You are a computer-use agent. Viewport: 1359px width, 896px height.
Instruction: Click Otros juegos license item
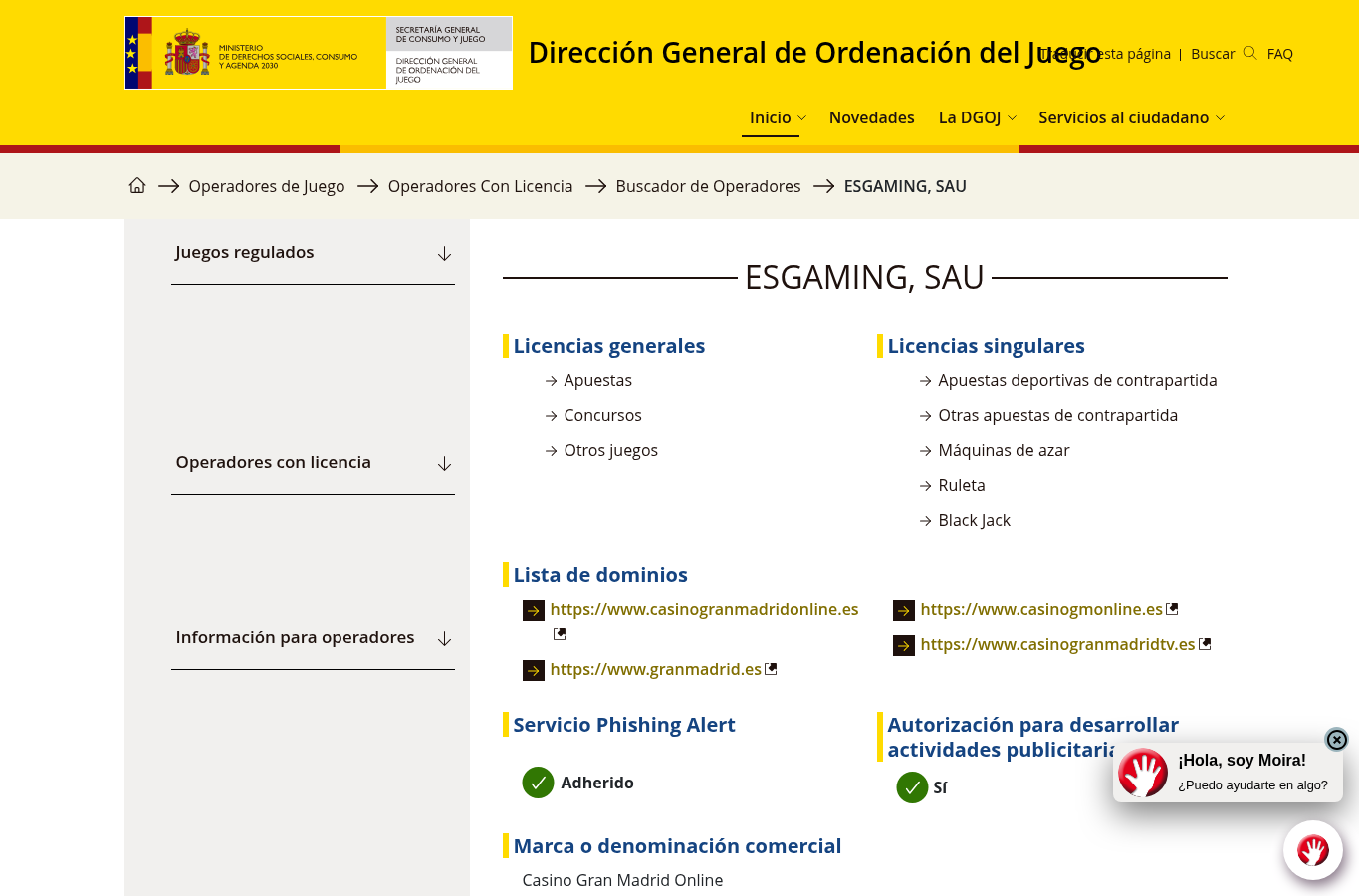point(610,450)
